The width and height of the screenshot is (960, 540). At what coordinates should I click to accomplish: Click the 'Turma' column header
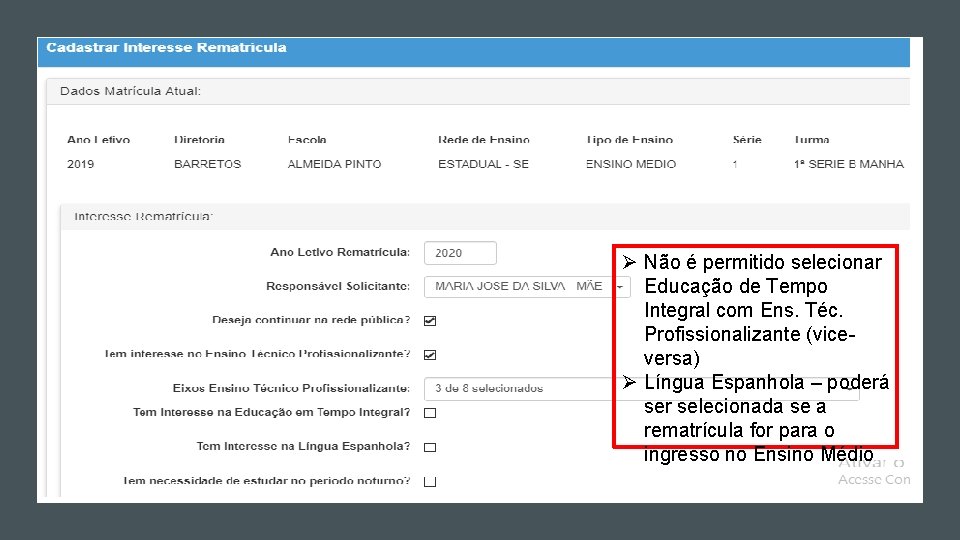click(x=811, y=140)
